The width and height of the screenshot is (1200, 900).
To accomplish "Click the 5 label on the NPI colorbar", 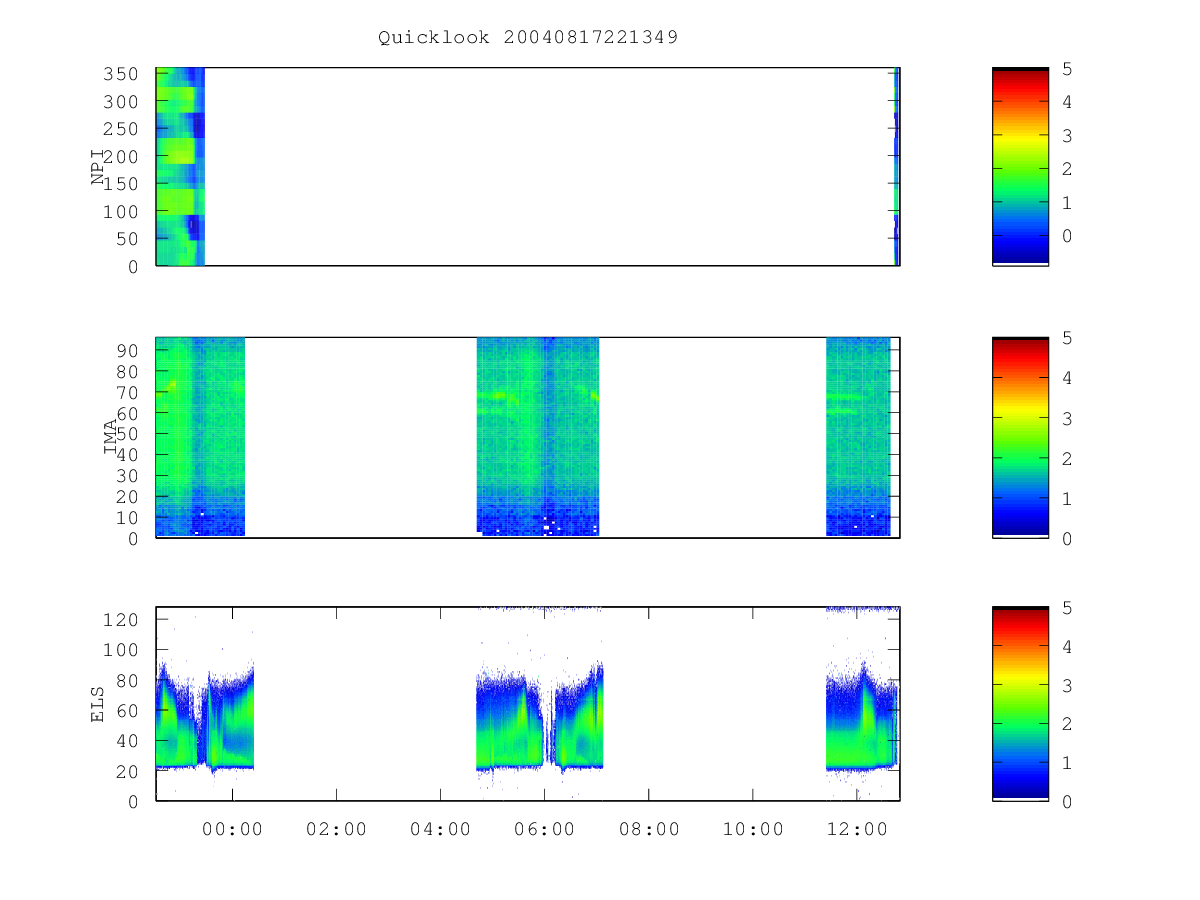I will tap(1068, 69).
